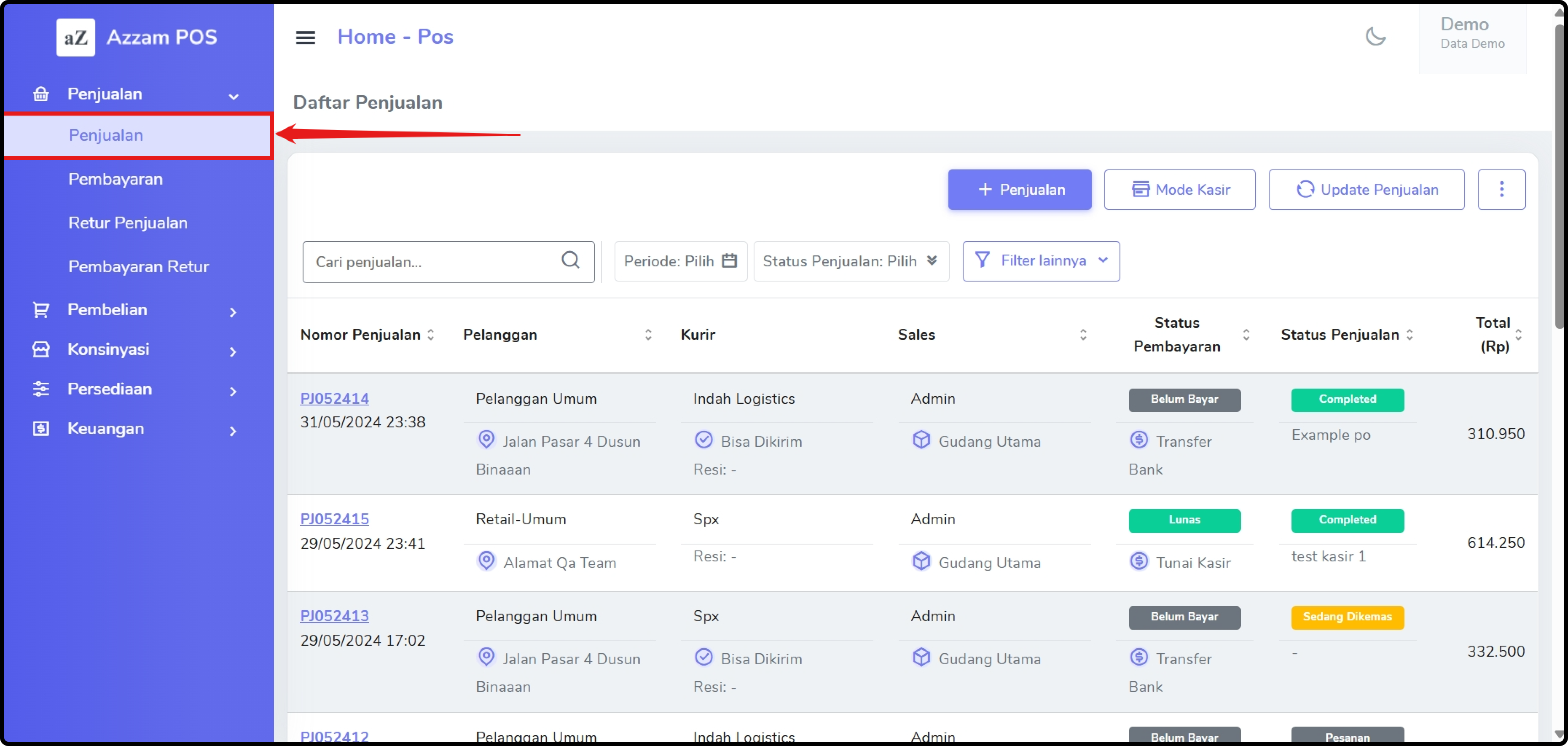Expand Filter lainnya dropdown
The image size is (1568, 746).
1040,261
